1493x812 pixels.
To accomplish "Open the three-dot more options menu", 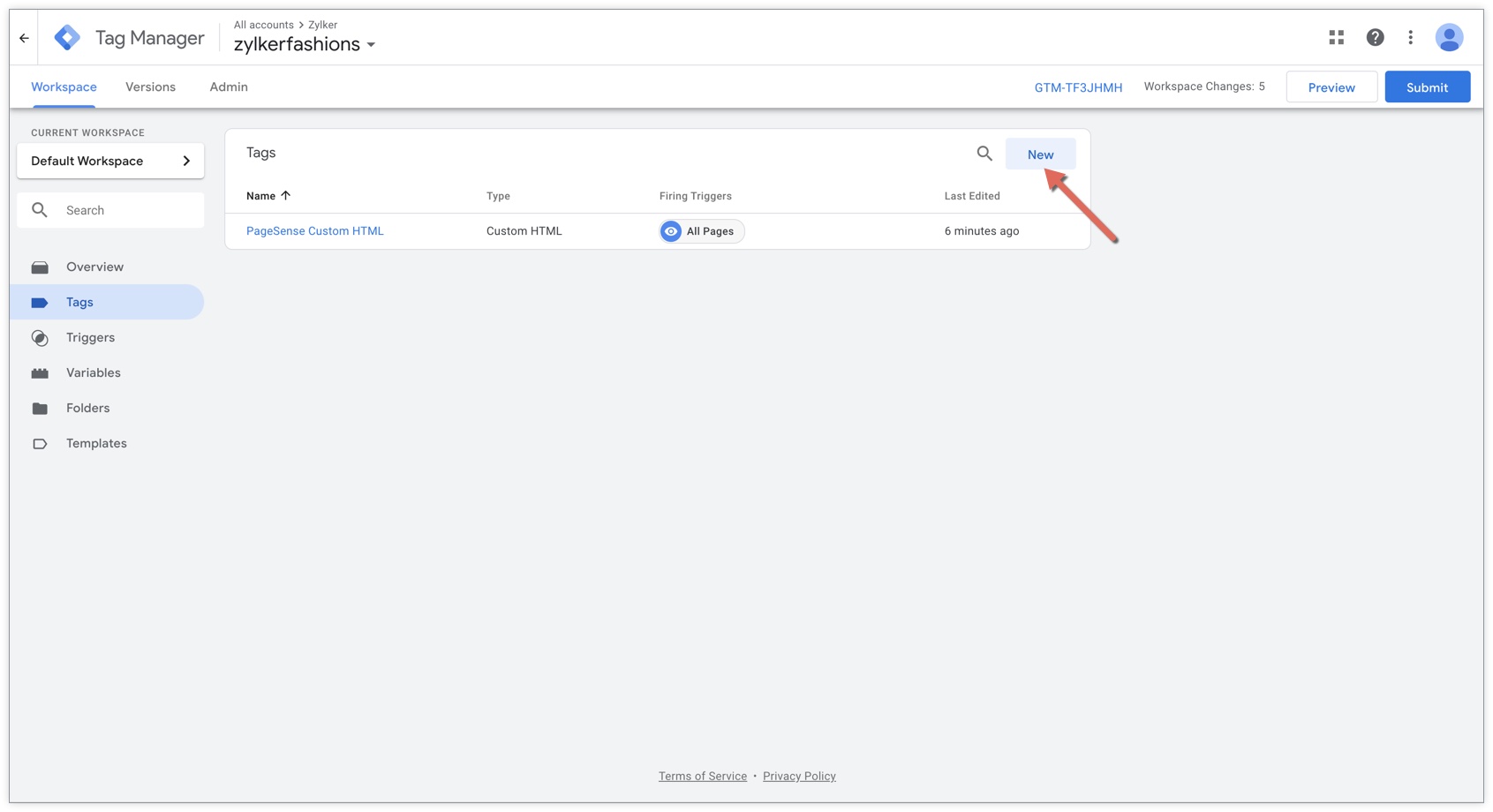I will [1410, 37].
